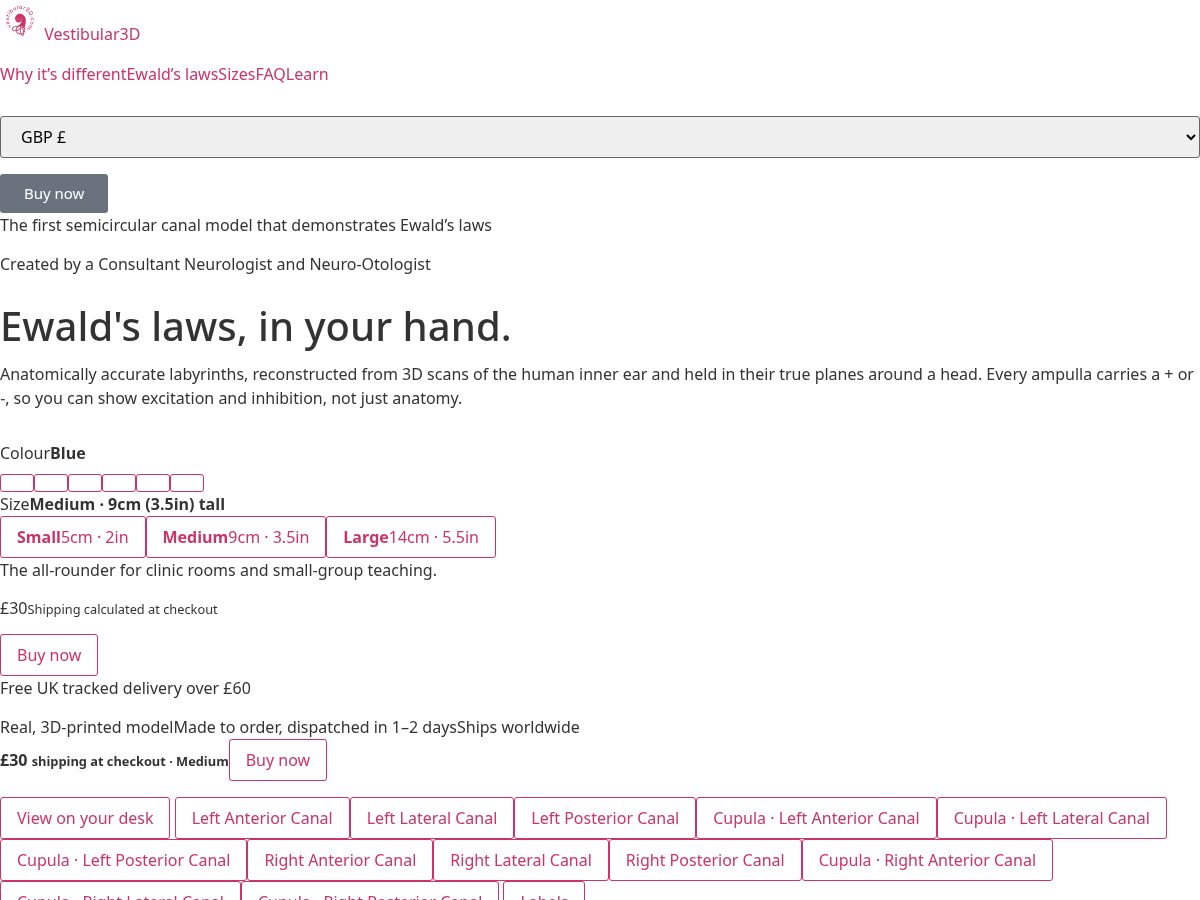Click the heading Ewald's laws, in your hand.

256,327
